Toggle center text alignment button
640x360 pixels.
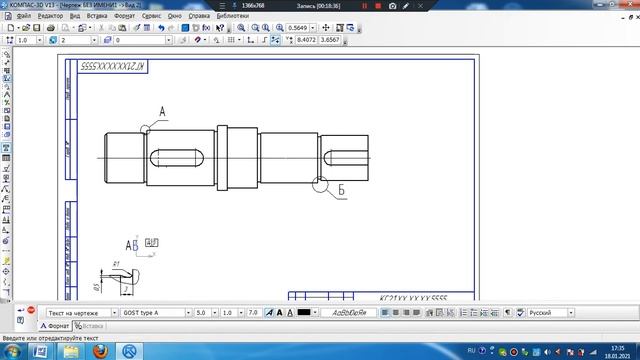396,313
